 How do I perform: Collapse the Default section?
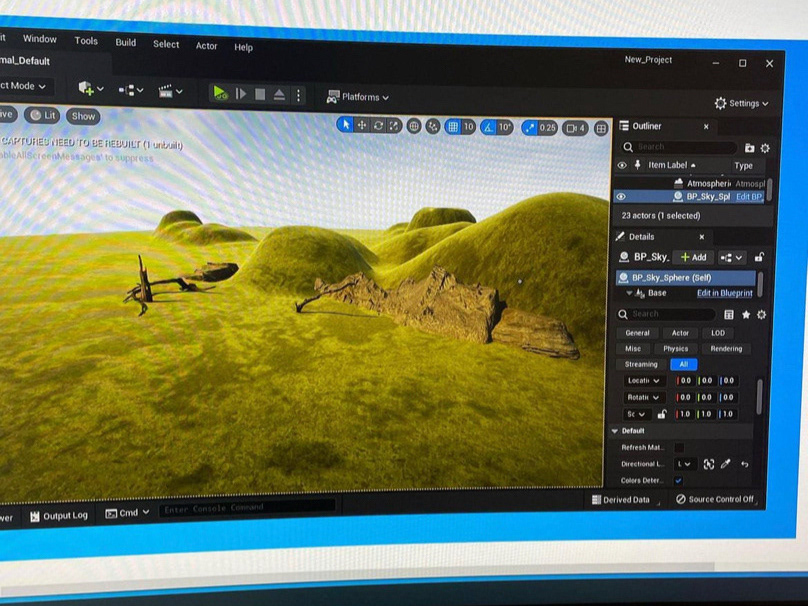click(615, 431)
